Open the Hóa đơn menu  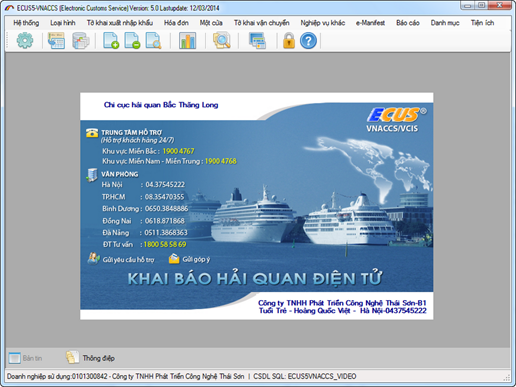pos(176,23)
